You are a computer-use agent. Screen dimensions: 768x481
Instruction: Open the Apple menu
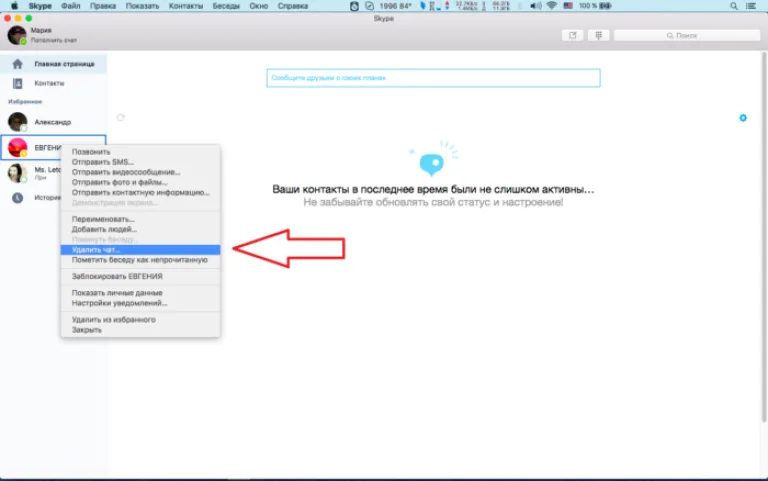(x=14, y=6)
